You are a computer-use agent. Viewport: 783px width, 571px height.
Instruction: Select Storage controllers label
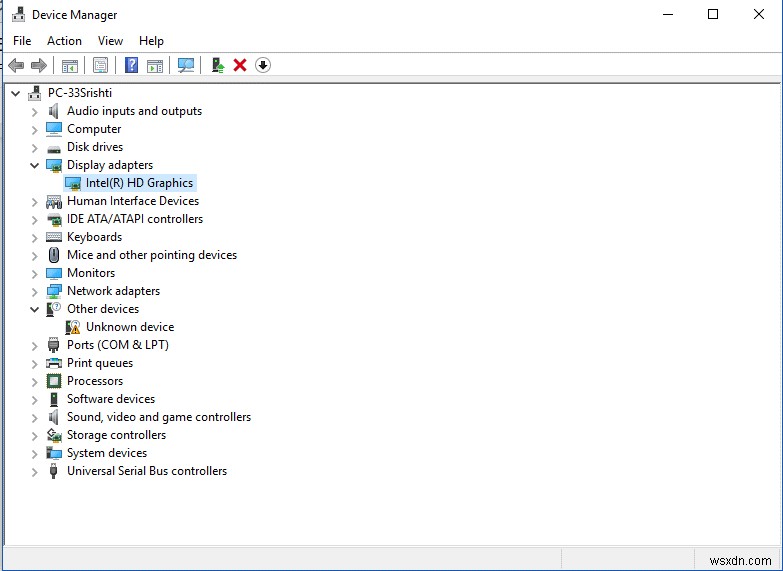[116, 435]
